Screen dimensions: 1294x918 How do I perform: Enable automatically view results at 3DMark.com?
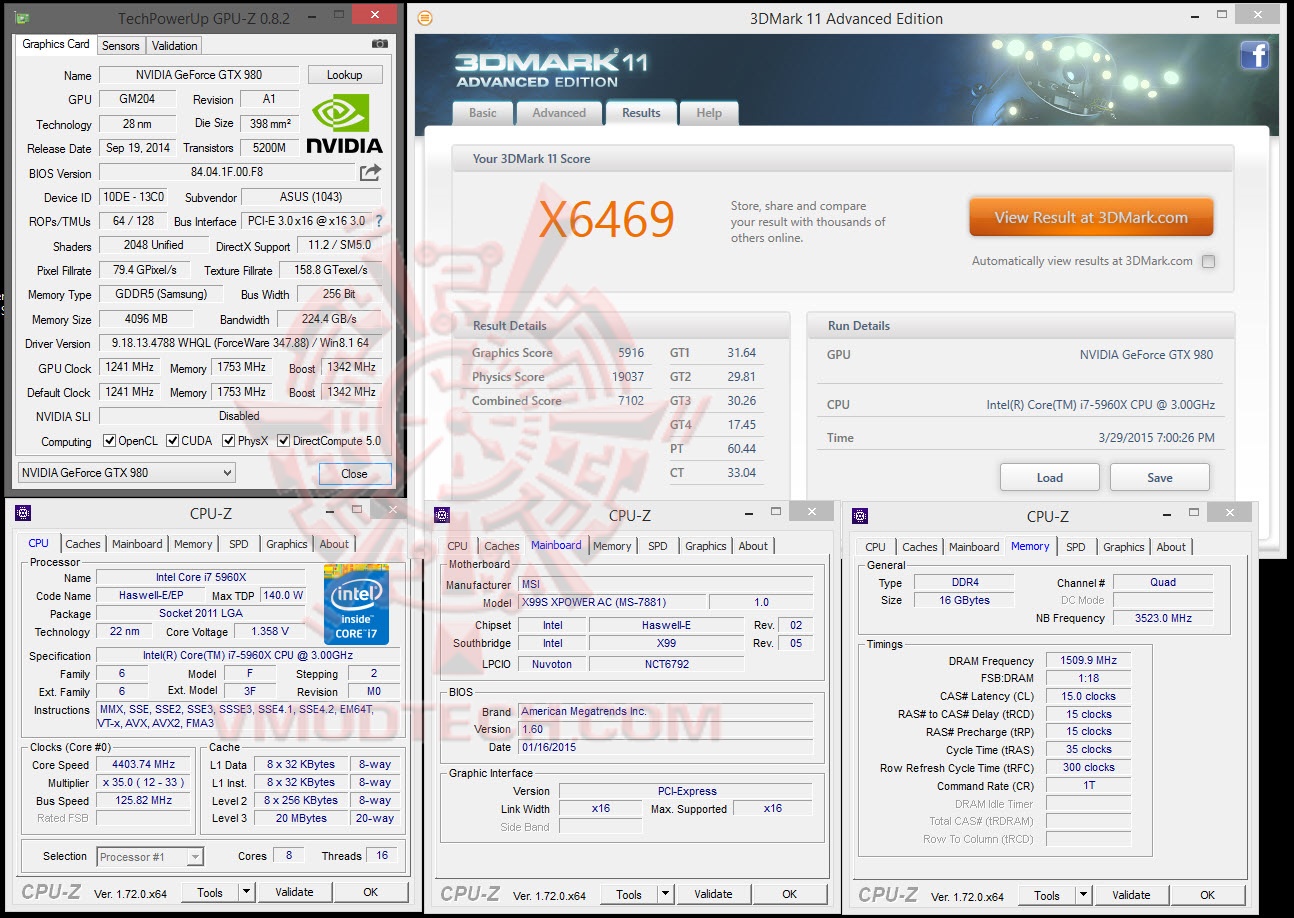pos(1208,262)
